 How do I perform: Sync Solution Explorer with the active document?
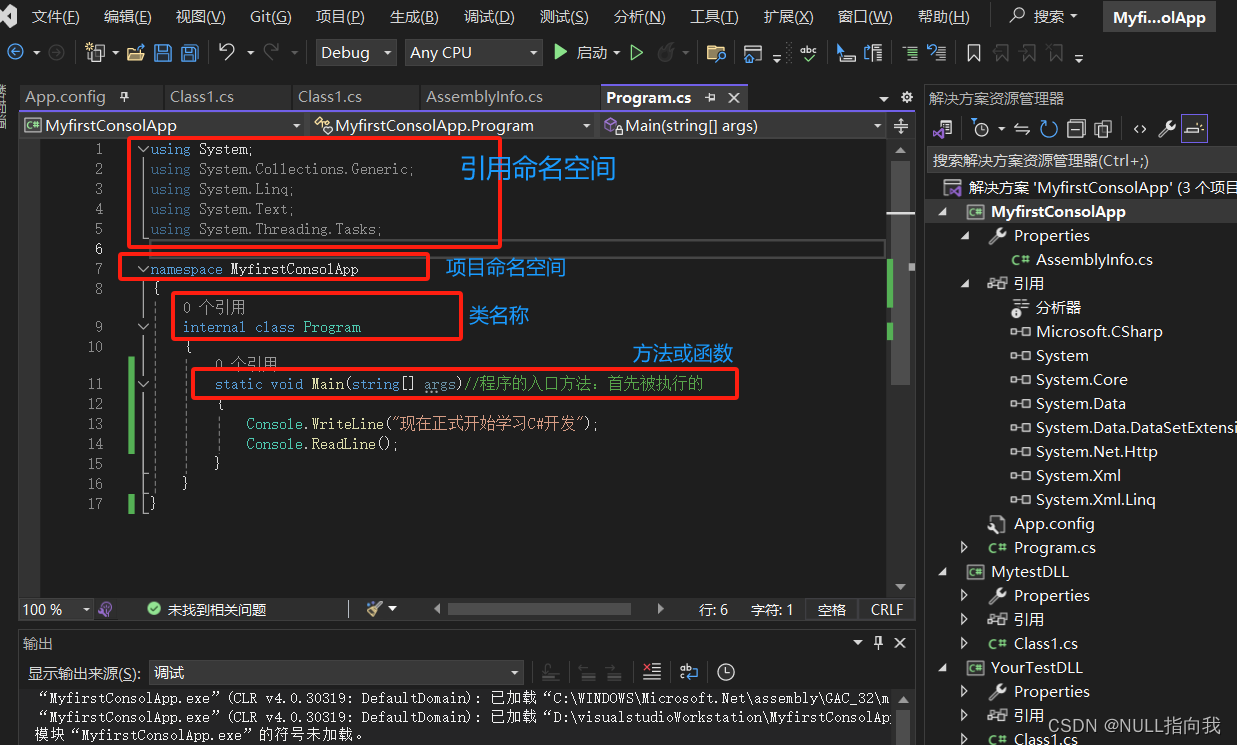pyautogui.click(x=1022, y=128)
